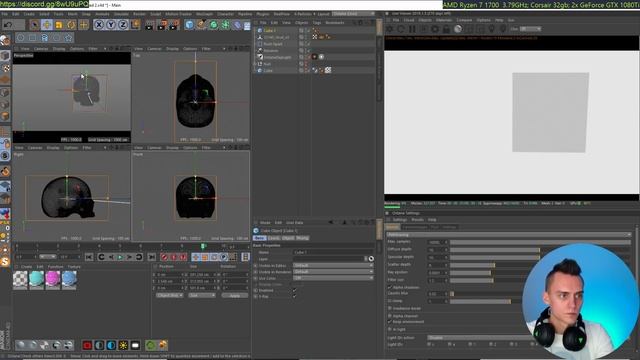Open the Animate menu

point(102,14)
